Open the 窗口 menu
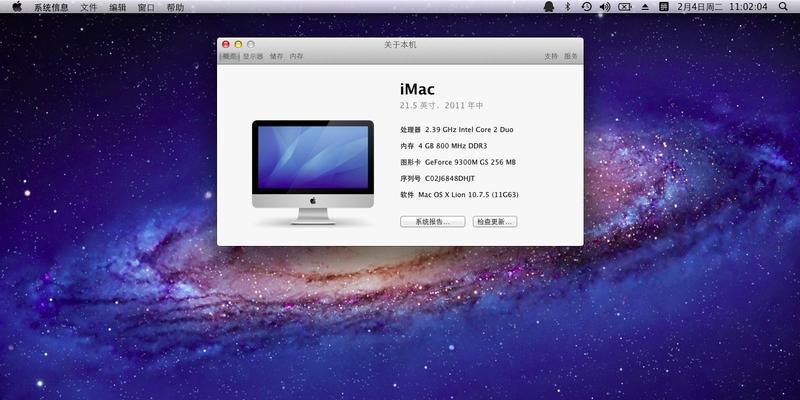800x400 pixels. click(x=146, y=7)
